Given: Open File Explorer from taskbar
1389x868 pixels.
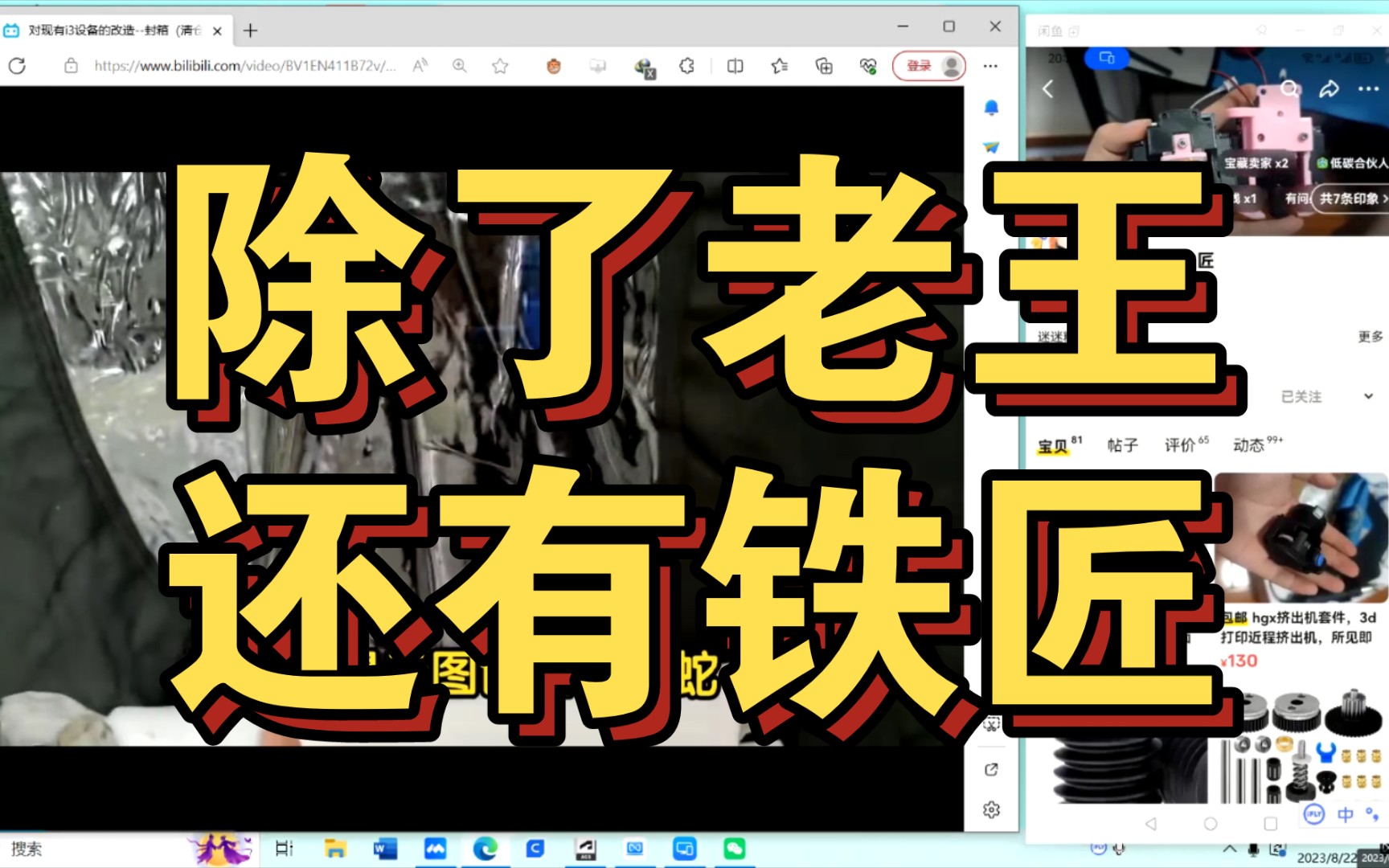Looking at the screenshot, I should (x=335, y=849).
